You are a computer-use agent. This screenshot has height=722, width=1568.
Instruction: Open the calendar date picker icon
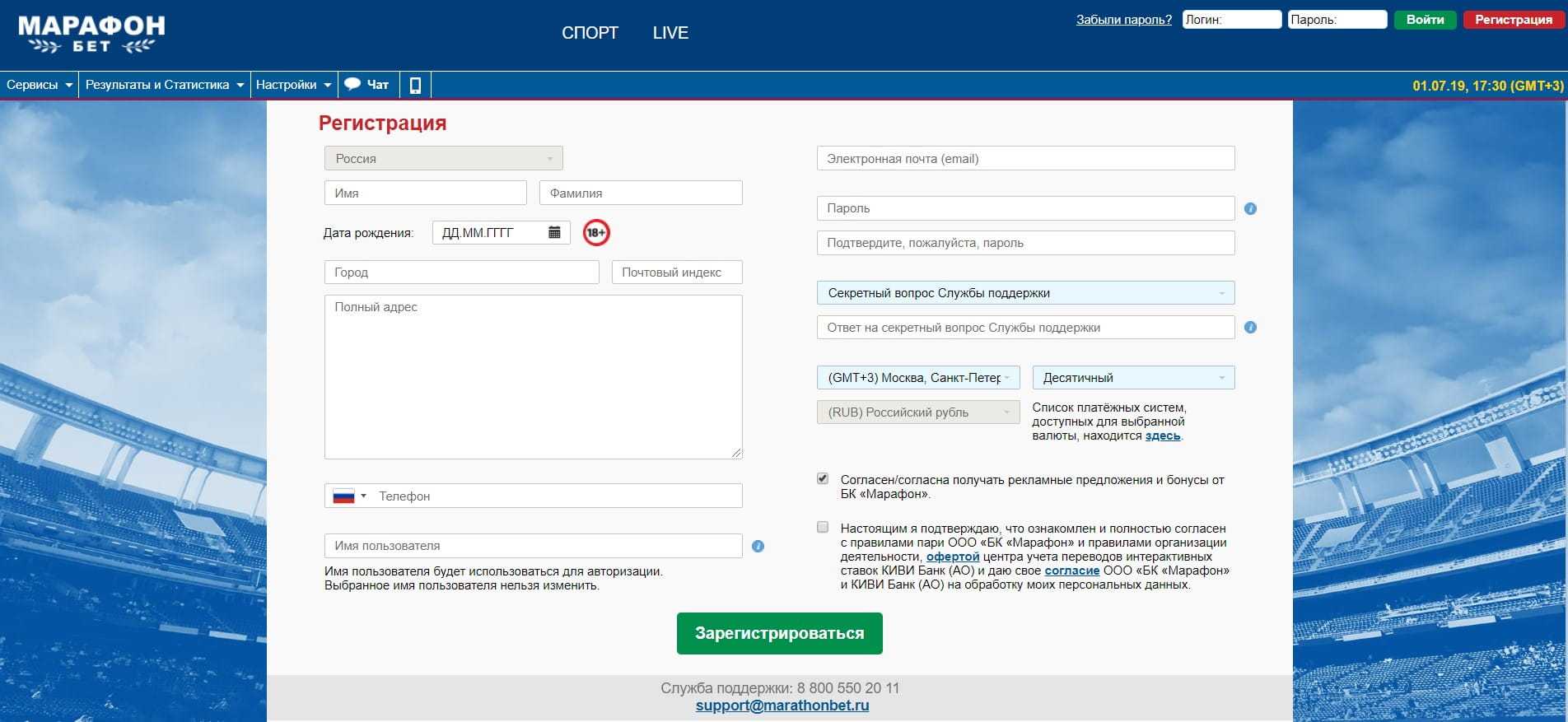(x=554, y=232)
